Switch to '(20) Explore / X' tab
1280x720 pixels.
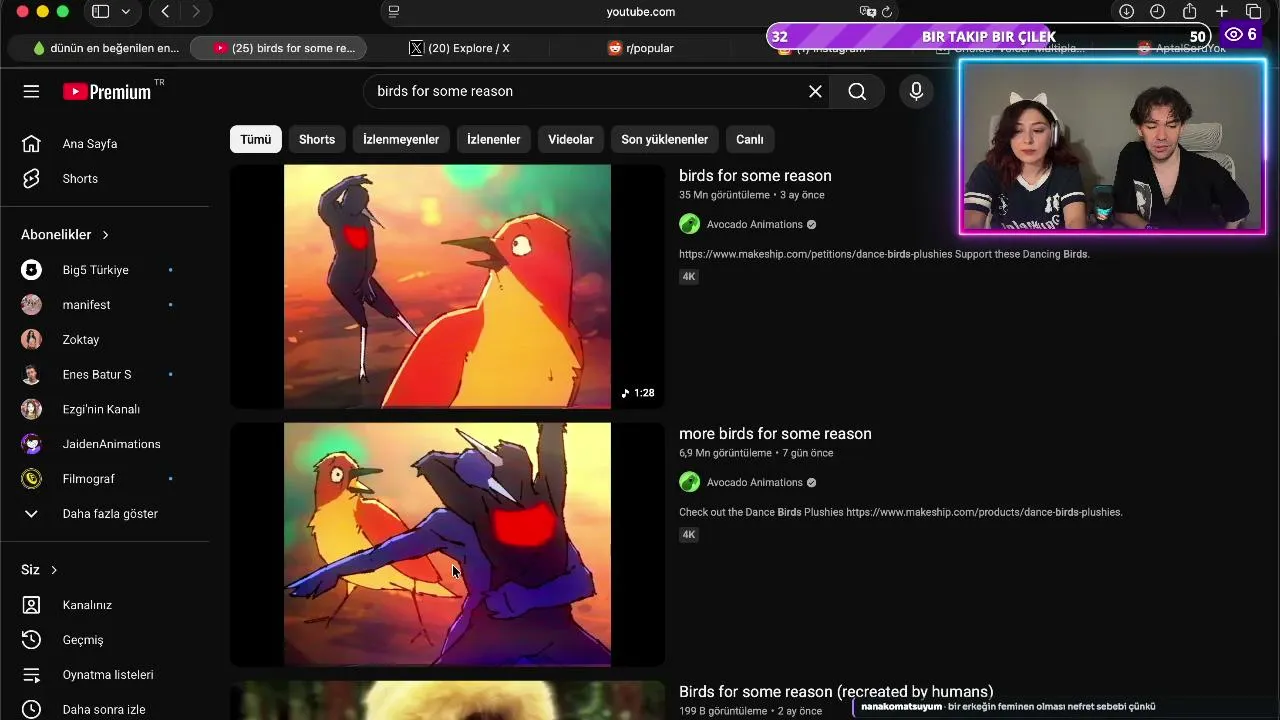click(460, 48)
